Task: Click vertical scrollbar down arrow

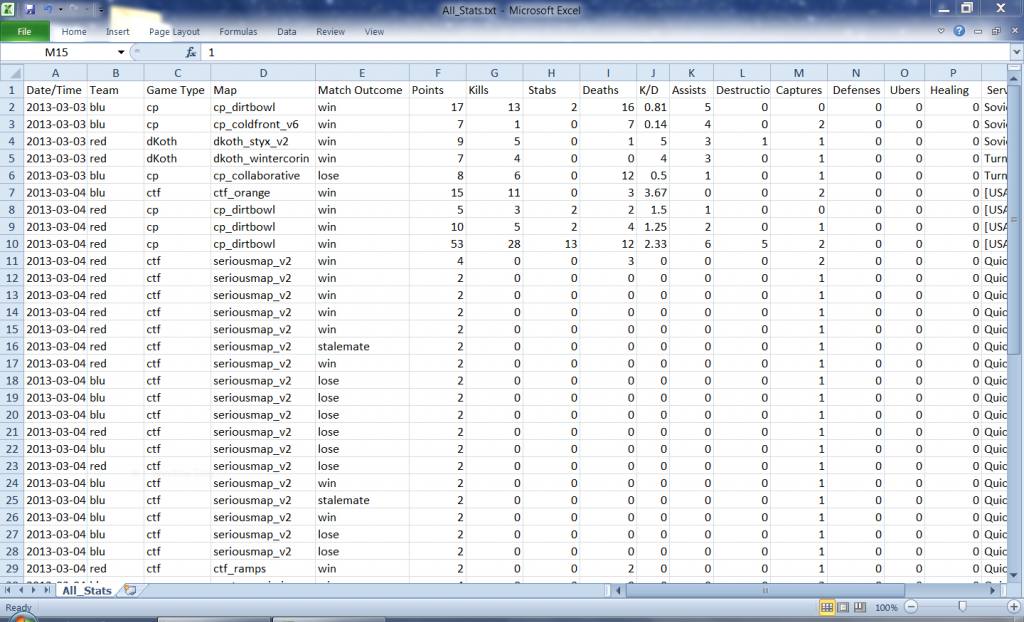Action: 1014,575
